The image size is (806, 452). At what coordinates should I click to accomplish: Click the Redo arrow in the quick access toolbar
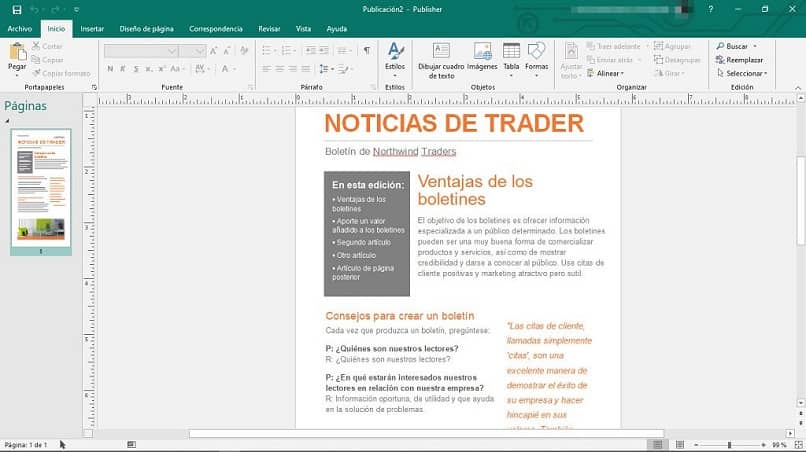tap(56, 9)
